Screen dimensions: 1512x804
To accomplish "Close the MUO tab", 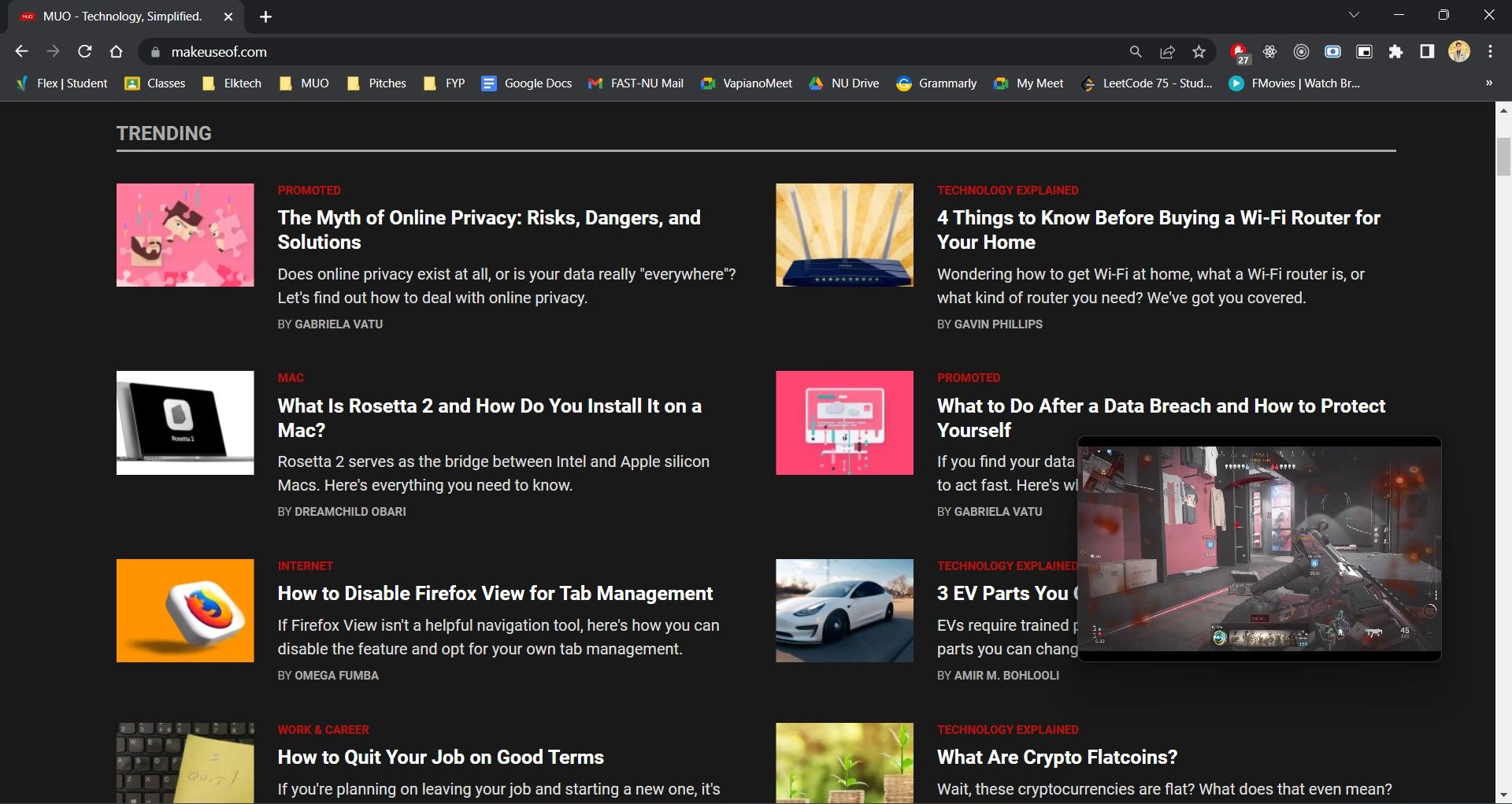I will tap(228, 17).
